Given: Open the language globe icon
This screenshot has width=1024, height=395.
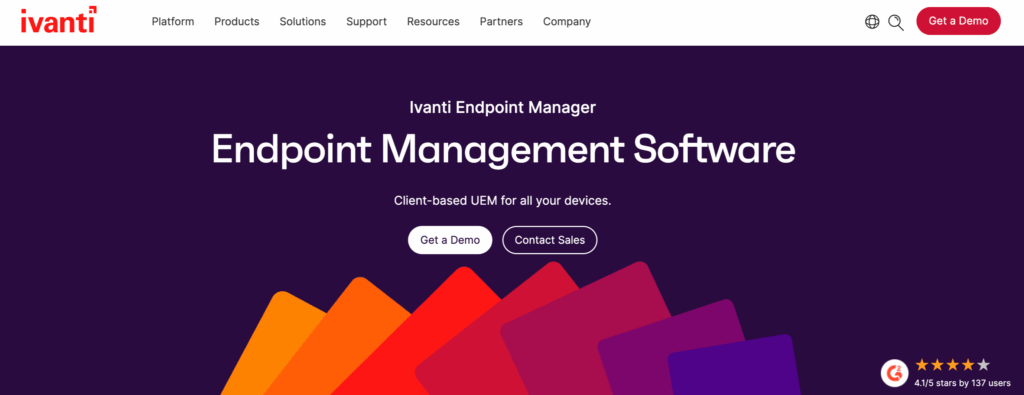Looking at the screenshot, I should (872, 22).
